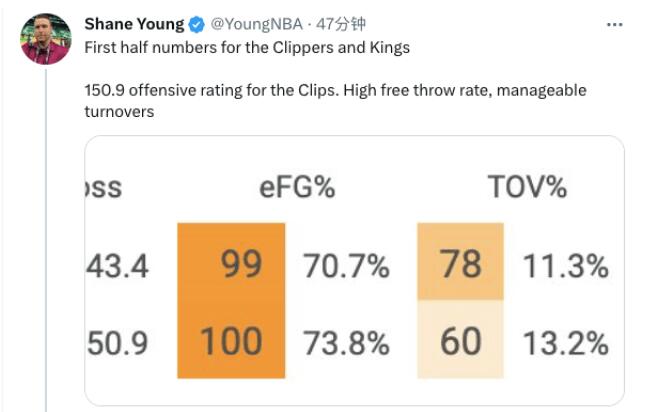Click the orange cell showing 100

pos(231,342)
